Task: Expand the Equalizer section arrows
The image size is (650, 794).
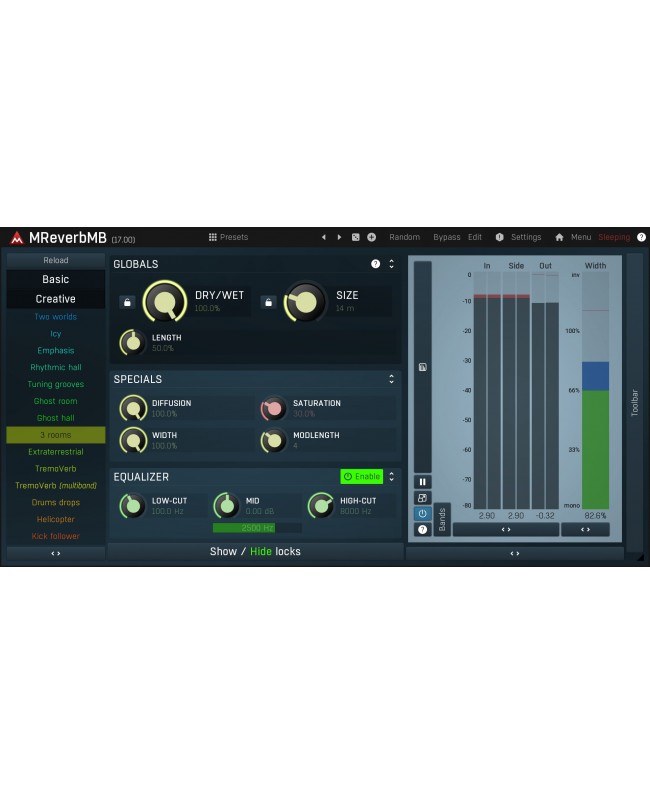Action: [391, 477]
